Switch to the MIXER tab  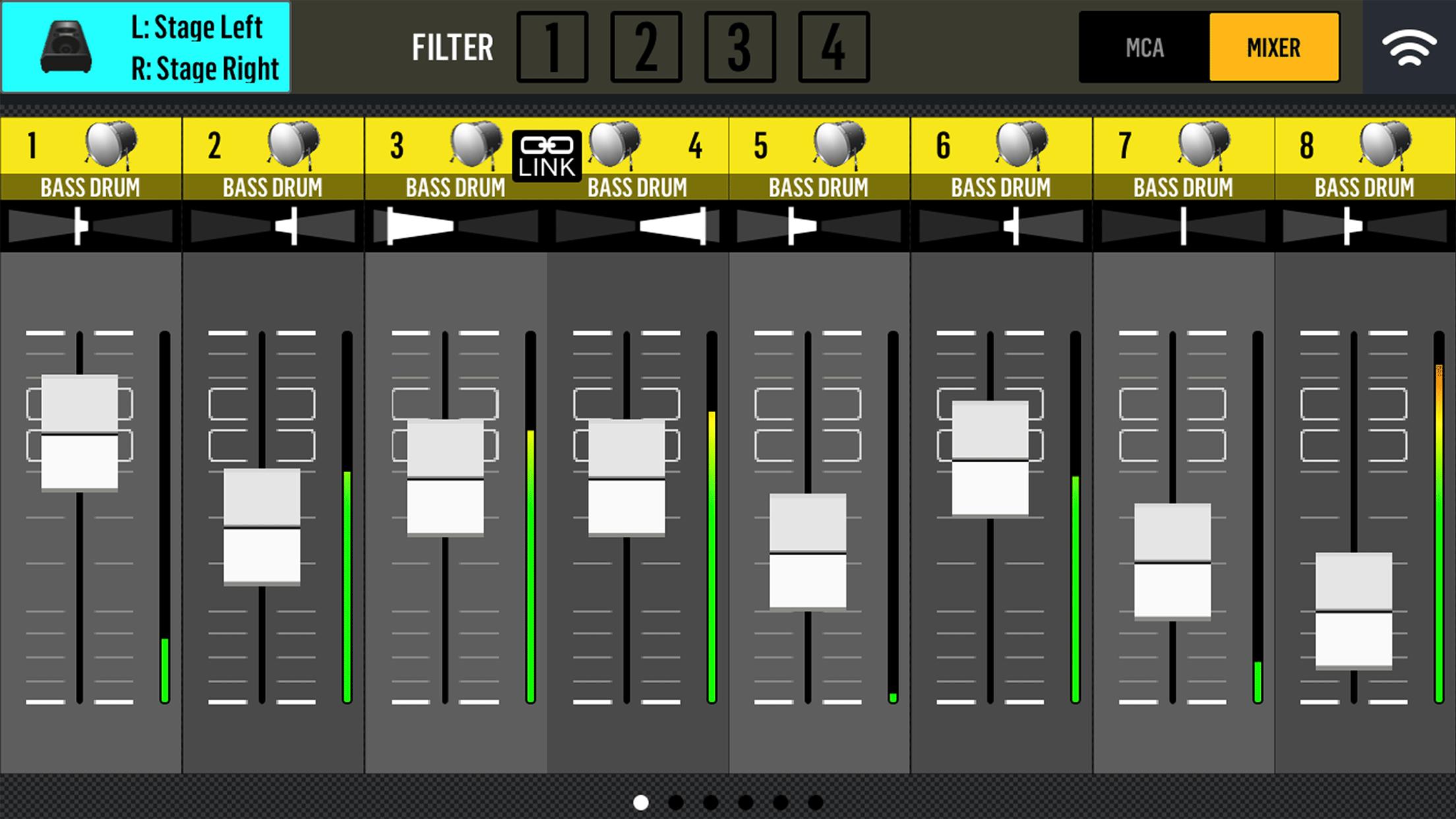[x=1273, y=47]
